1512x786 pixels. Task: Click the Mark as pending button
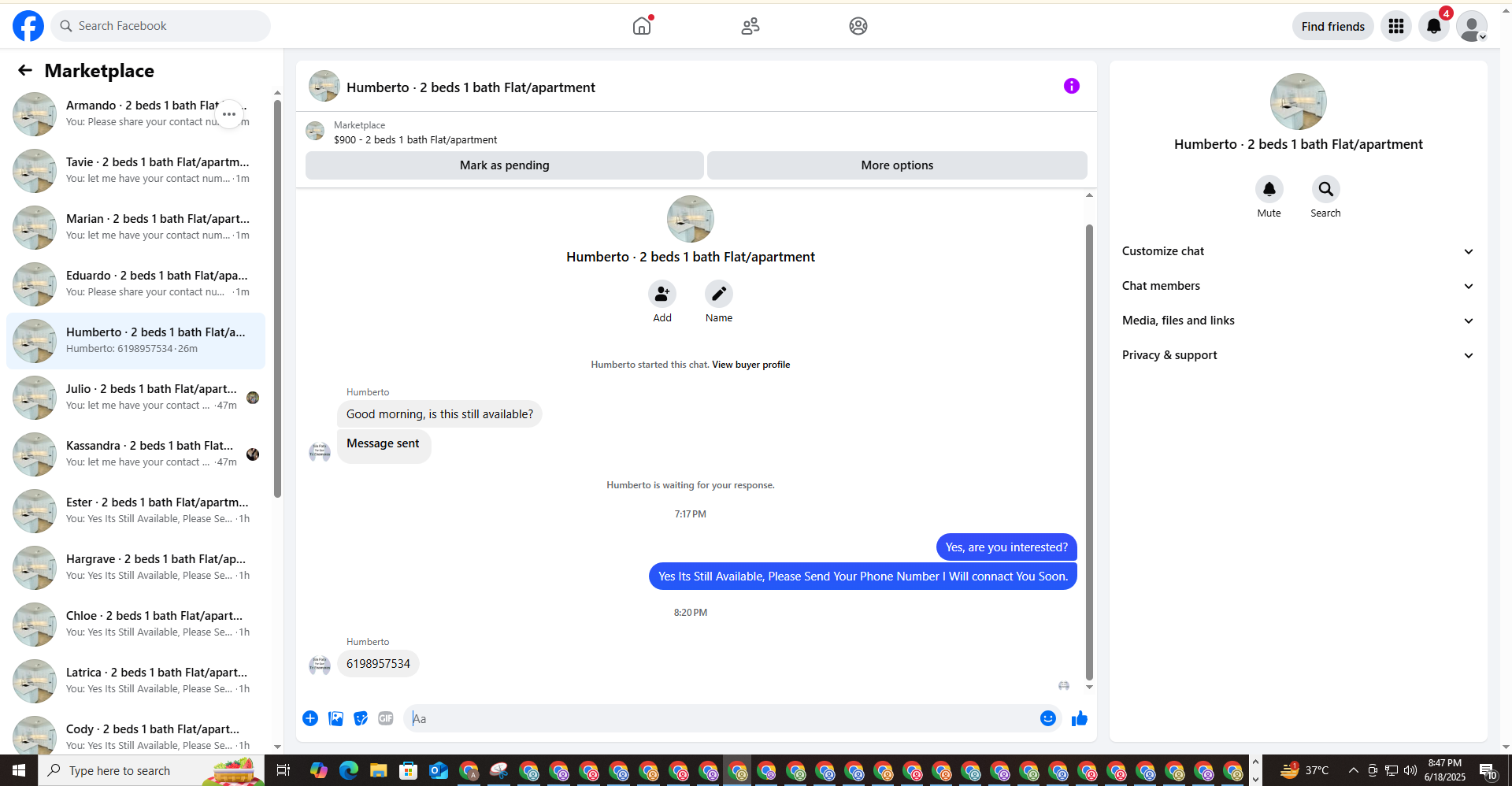click(x=505, y=165)
